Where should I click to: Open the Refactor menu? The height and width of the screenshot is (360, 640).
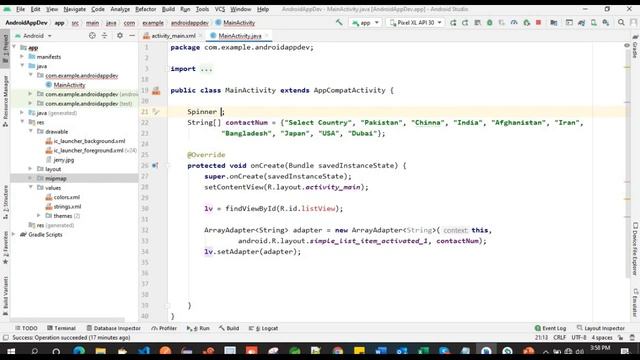[146, 9]
